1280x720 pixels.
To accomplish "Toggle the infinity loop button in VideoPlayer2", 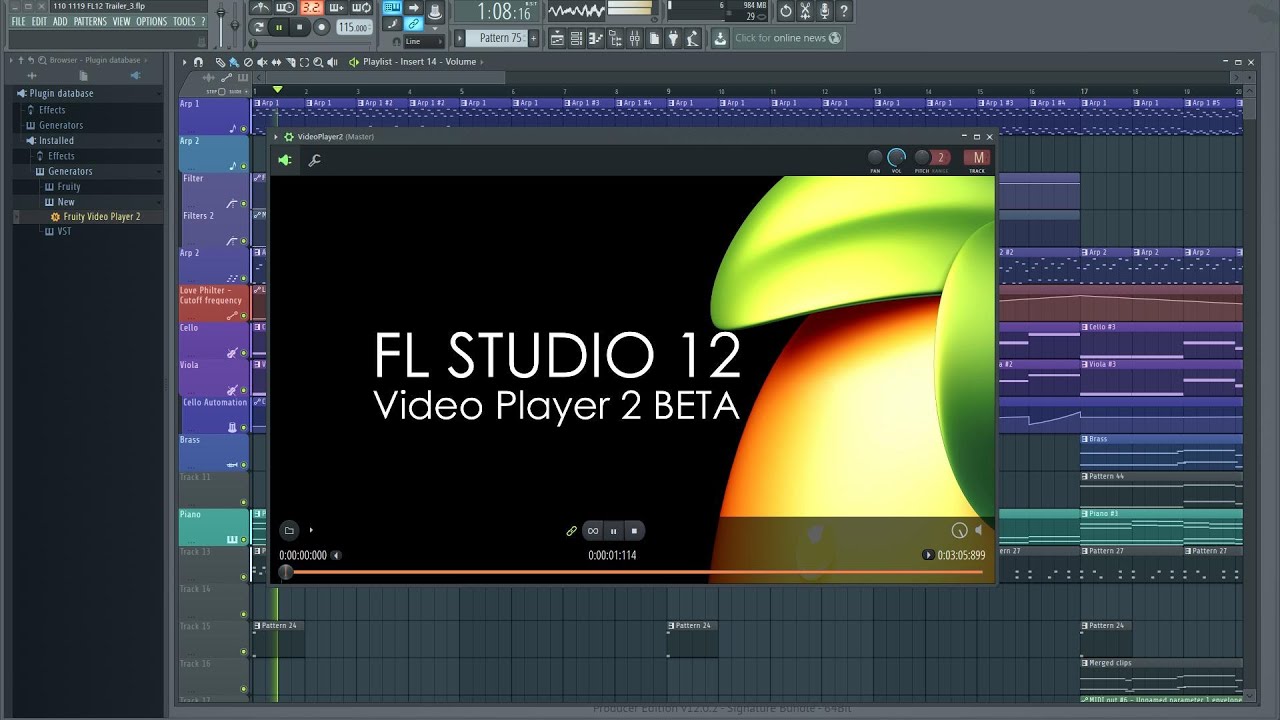I will pyautogui.click(x=593, y=531).
